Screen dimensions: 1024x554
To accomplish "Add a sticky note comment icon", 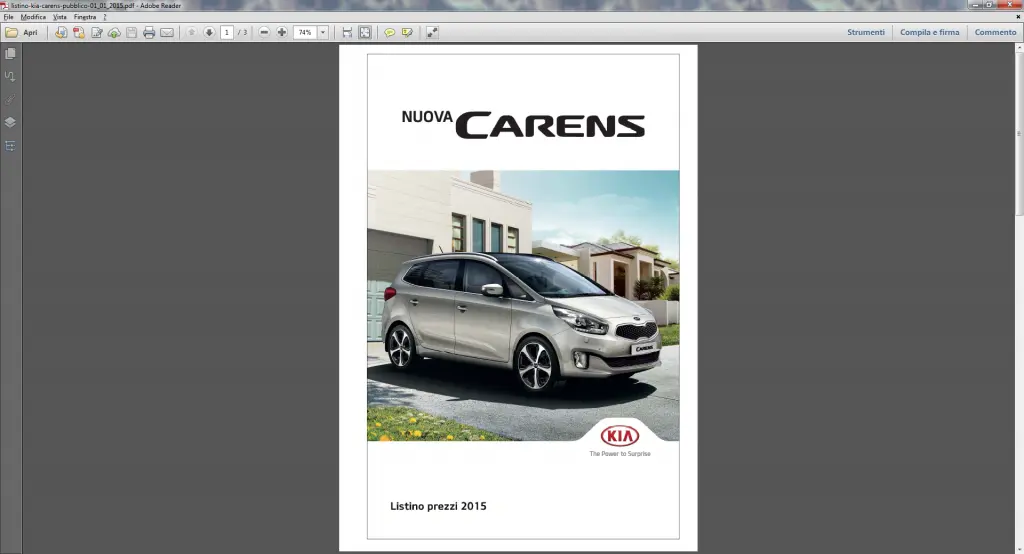I will pos(389,32).
